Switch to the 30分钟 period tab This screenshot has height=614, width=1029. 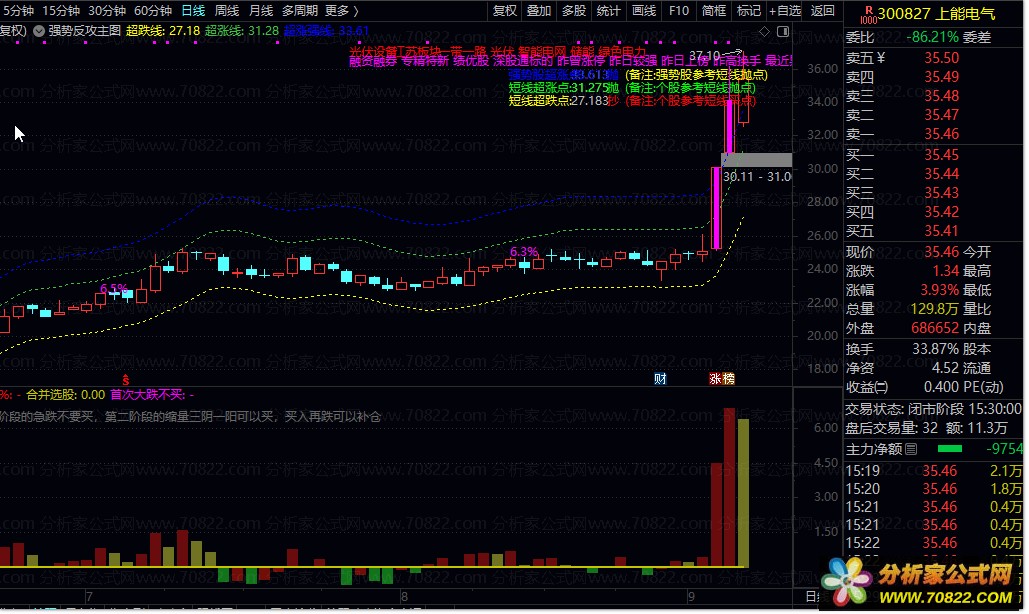(107, 10)
